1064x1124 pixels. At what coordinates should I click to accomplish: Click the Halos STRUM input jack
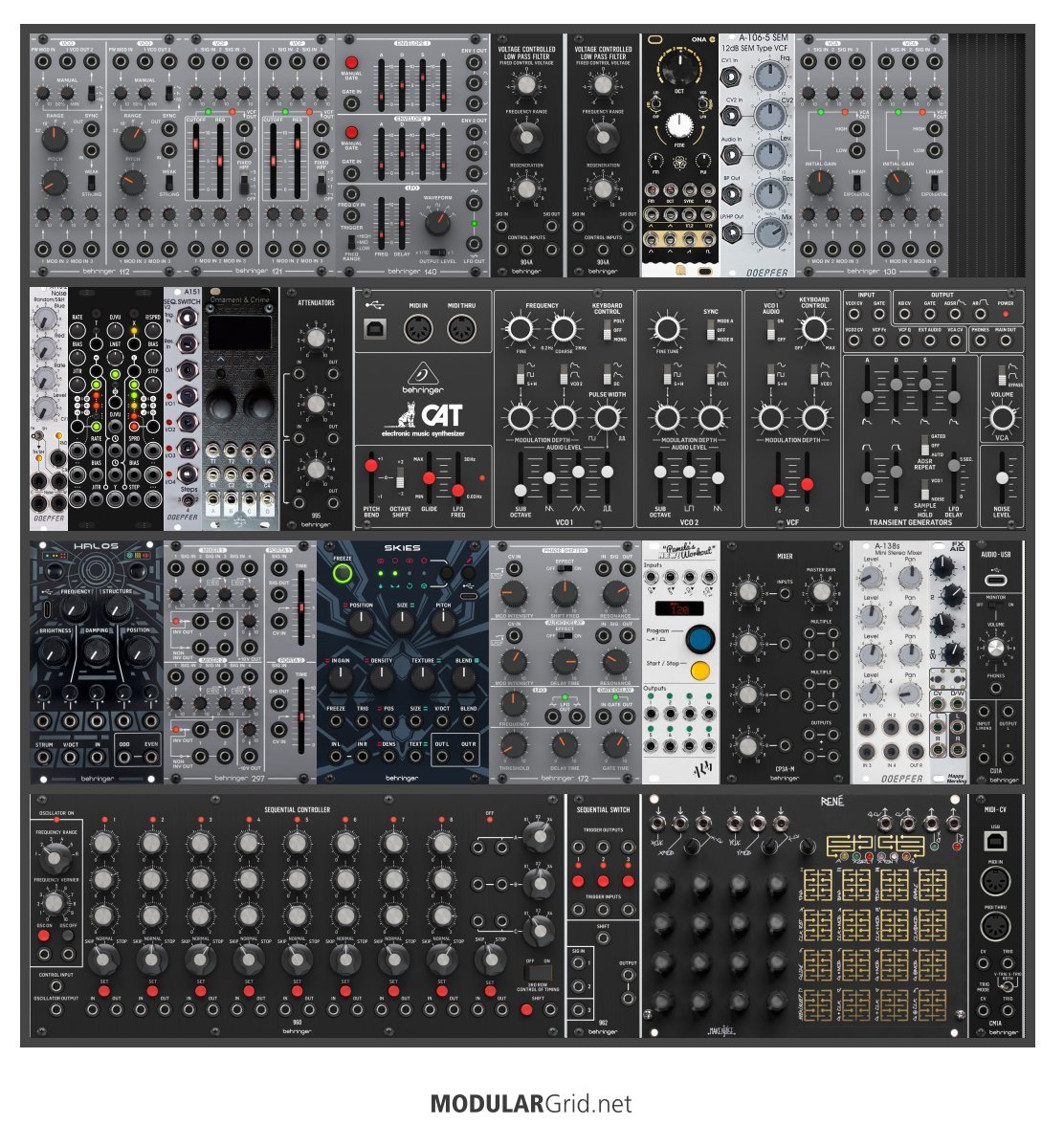pos(44,757)
